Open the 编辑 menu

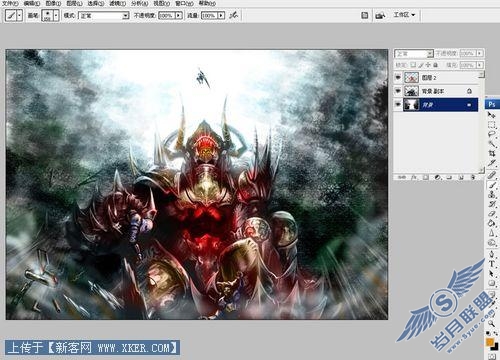click(32, 3)
